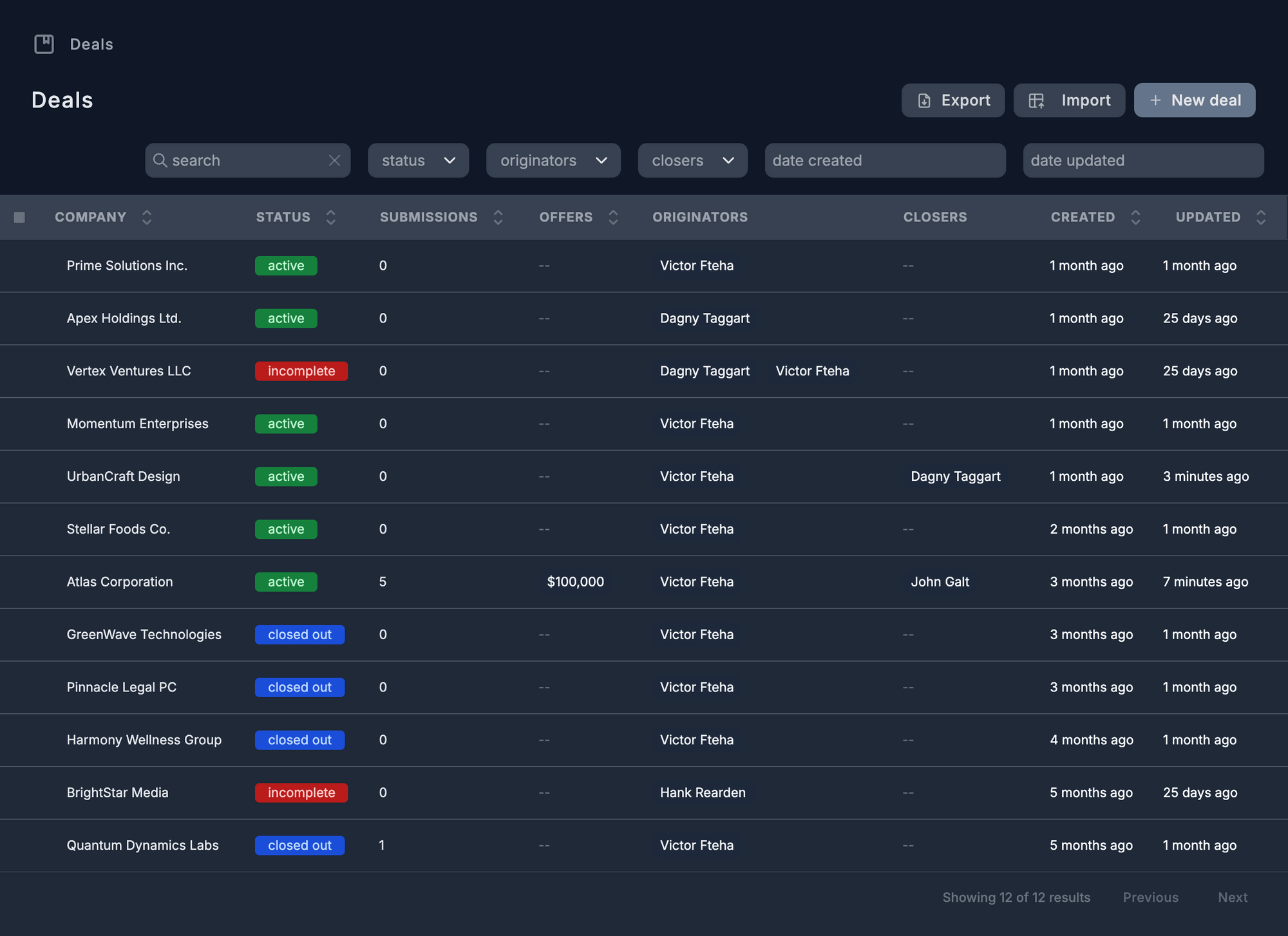Click the active status badge for Atlas Corporation
The height and width of the screenshot is (936, 1288).
point(286,581)
